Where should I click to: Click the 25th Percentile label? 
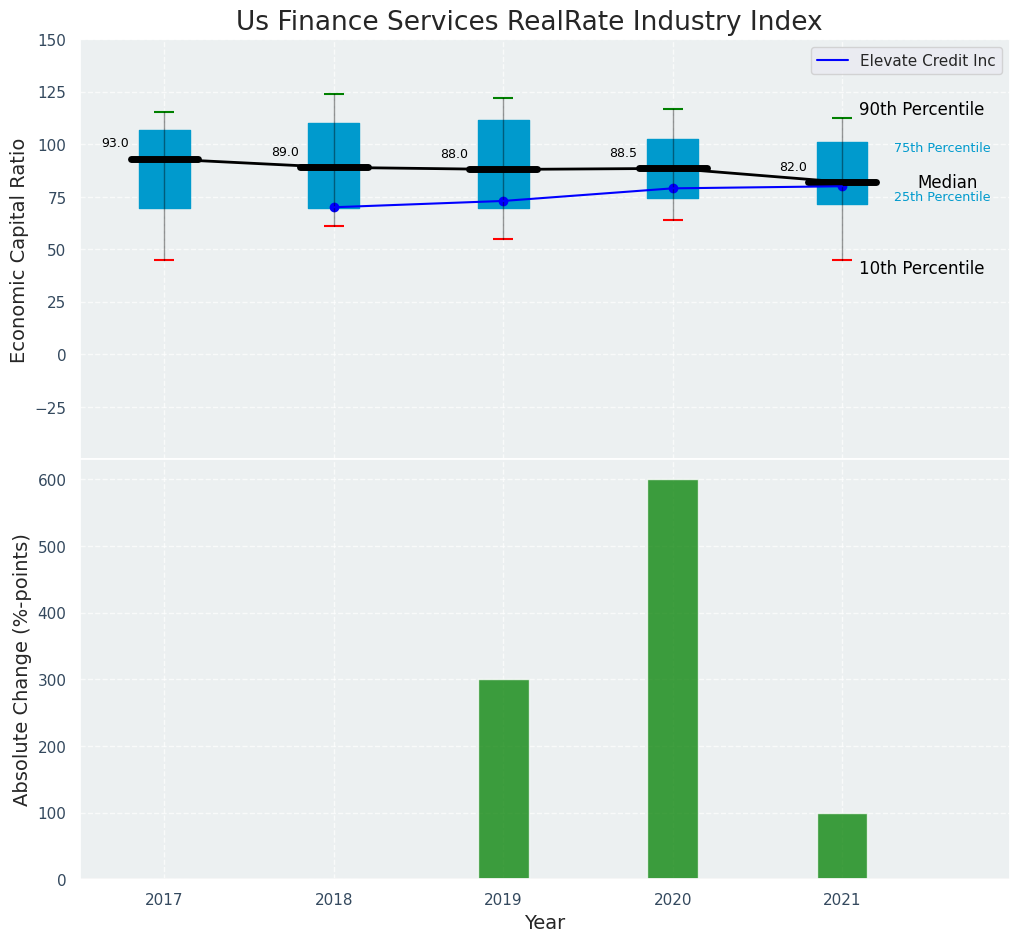[942, 197]
